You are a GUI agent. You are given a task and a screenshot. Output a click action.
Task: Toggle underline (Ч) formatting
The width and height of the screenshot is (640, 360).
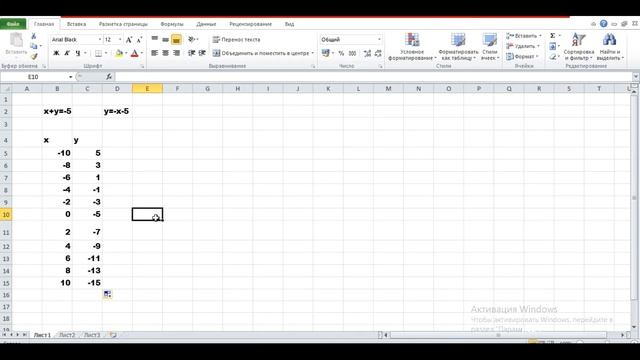[x=78, y=53]
